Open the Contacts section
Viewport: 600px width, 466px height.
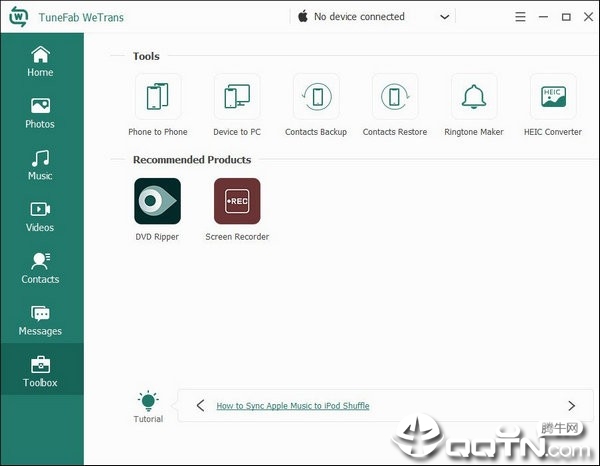[40, 268]
